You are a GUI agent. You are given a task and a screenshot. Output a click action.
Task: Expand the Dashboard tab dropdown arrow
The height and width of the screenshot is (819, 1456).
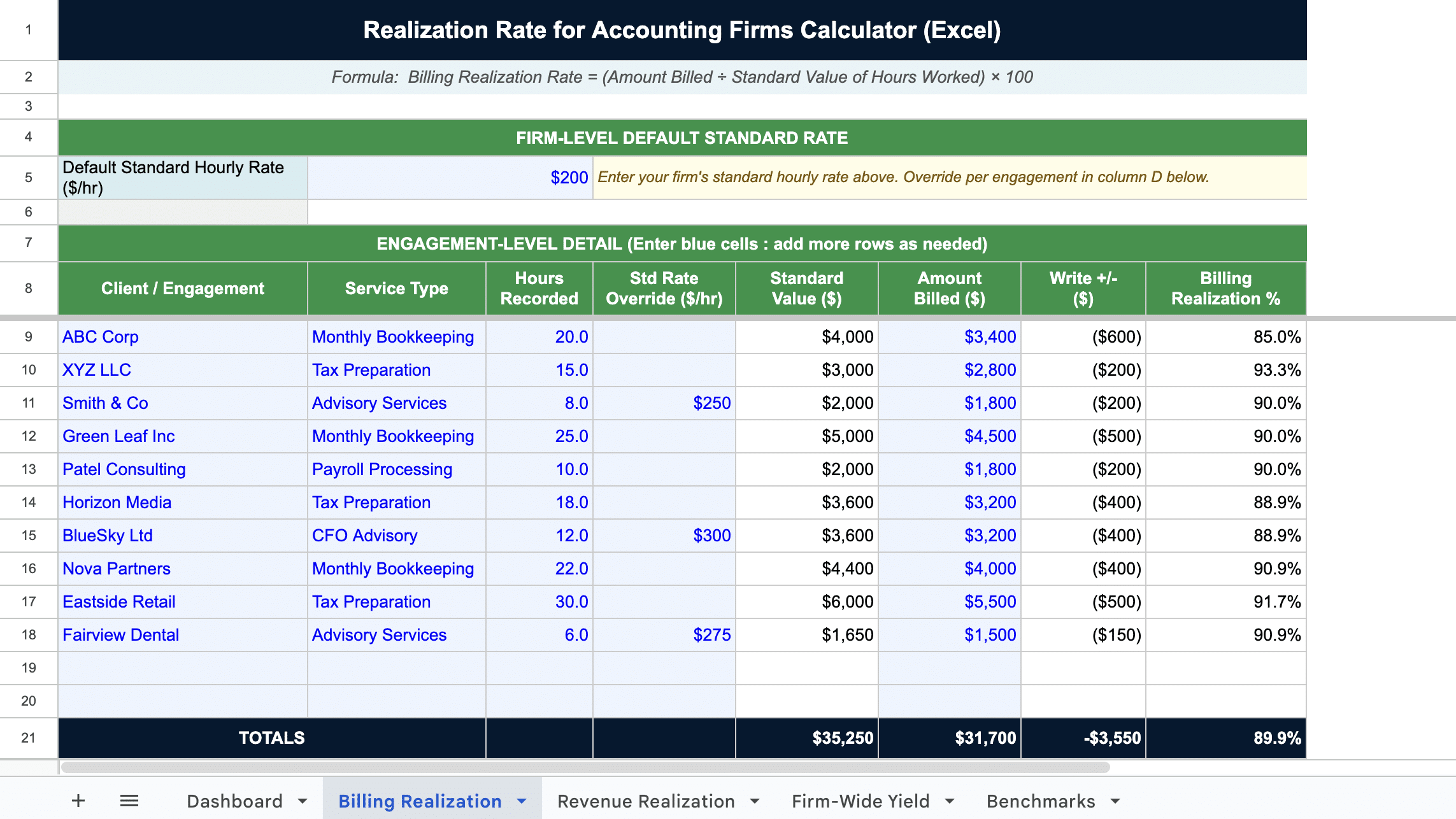point(303,801)
